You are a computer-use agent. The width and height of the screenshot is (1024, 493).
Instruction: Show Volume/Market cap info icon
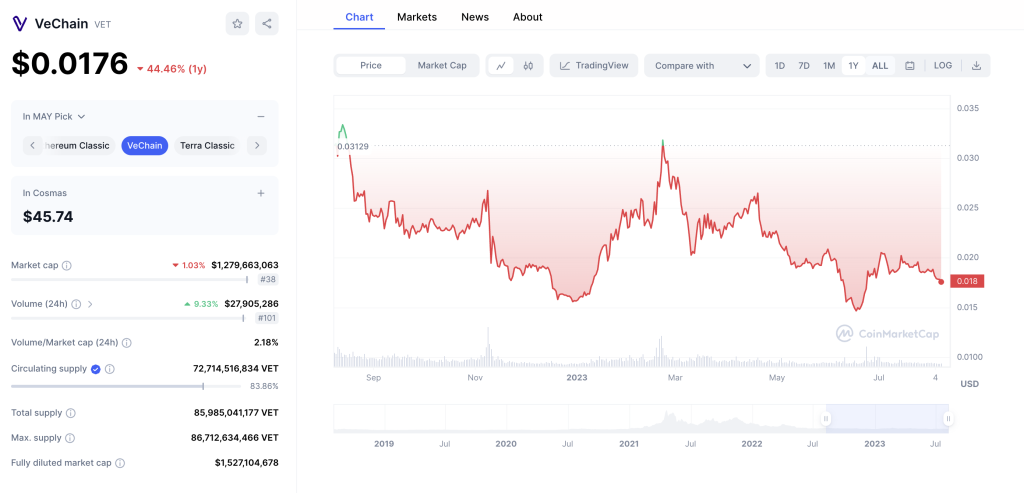pos(127,343)
